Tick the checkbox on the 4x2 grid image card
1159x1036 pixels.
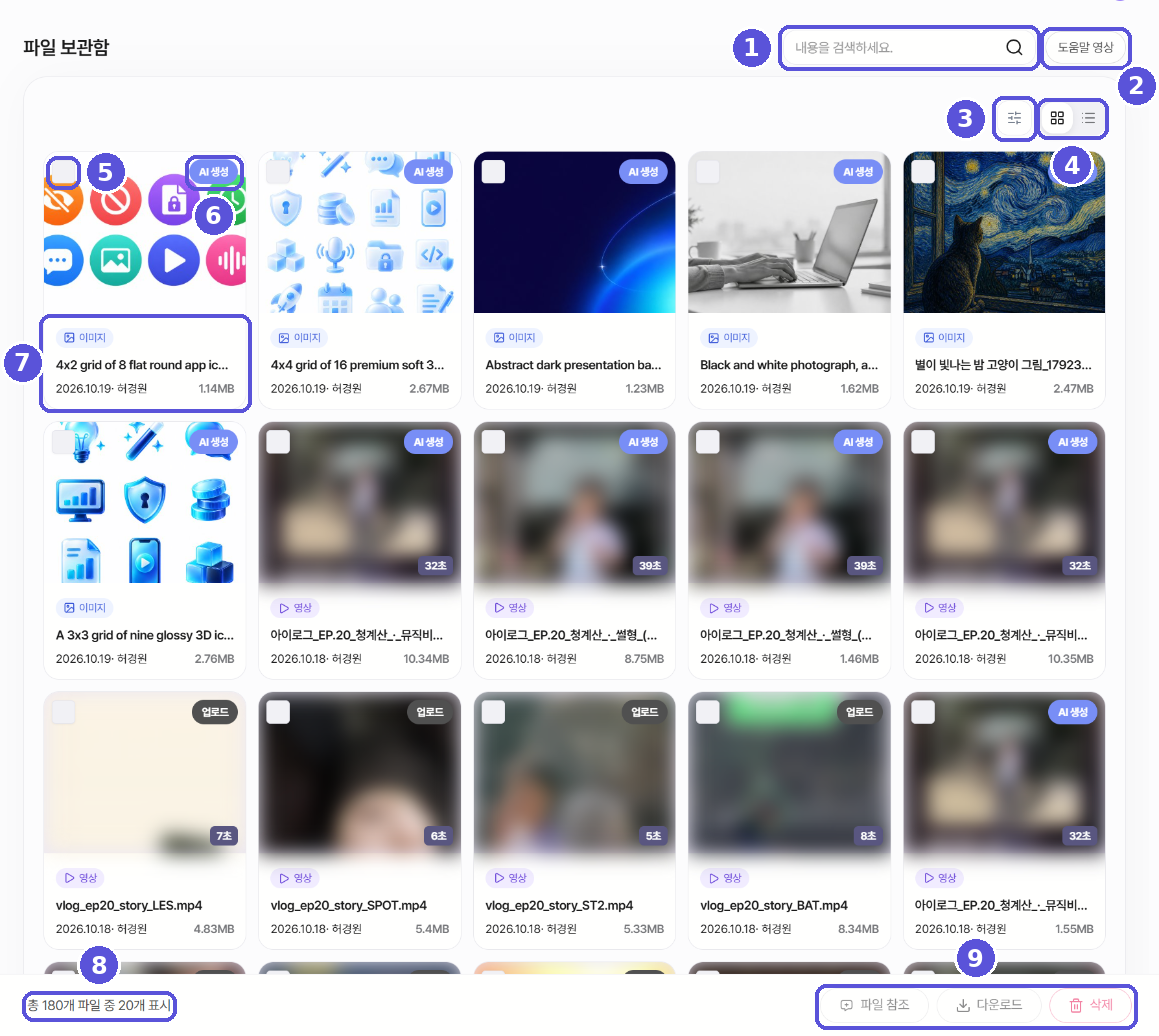[64, 171]
